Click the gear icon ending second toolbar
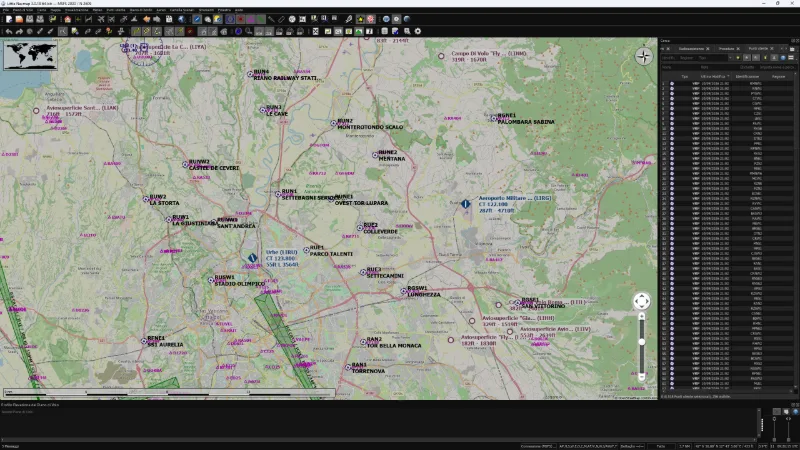 pyautogui.click(x=418, y=32)
